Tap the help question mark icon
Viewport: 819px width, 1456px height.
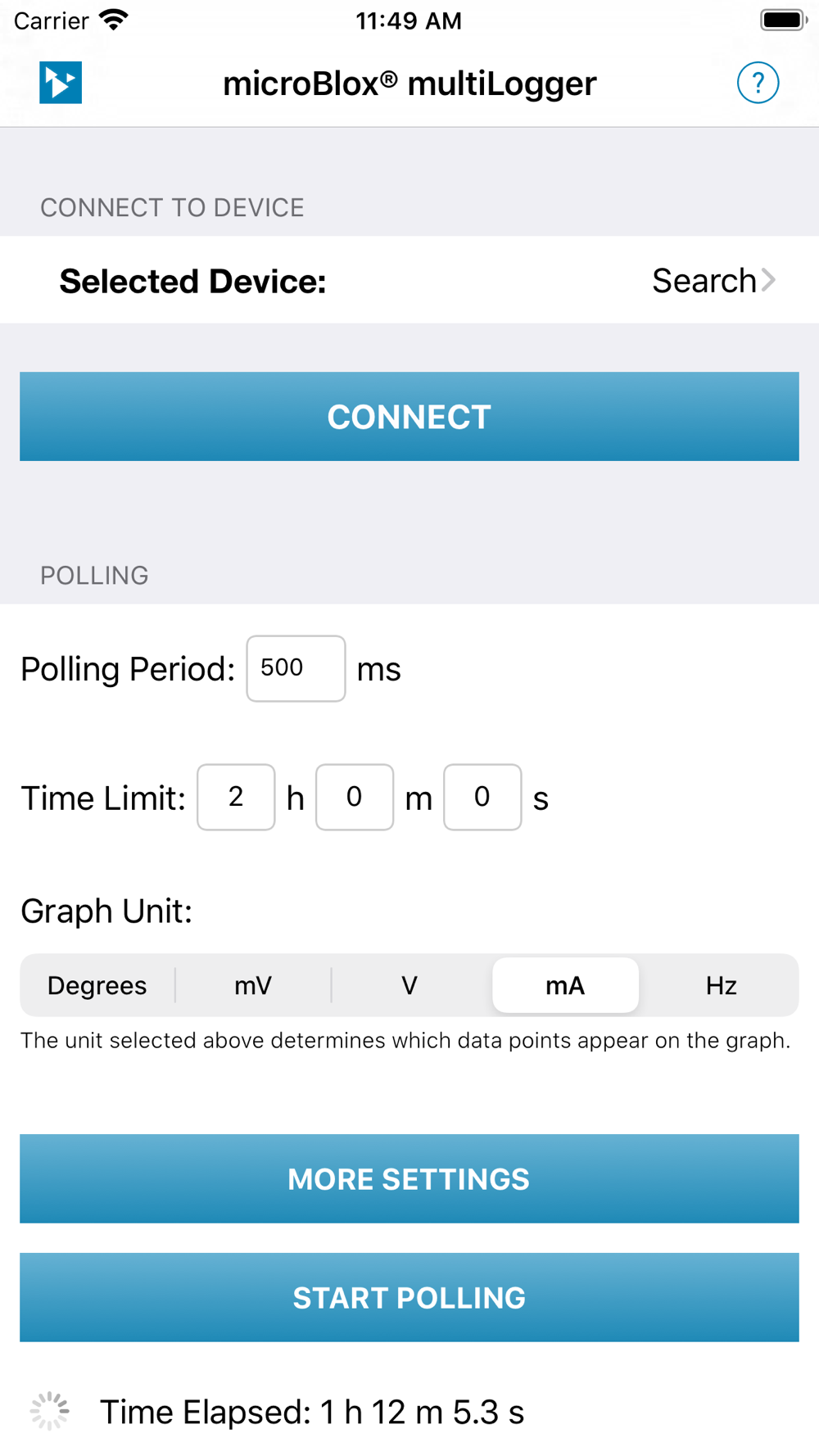pyautogui.click(x=758, y=83)
